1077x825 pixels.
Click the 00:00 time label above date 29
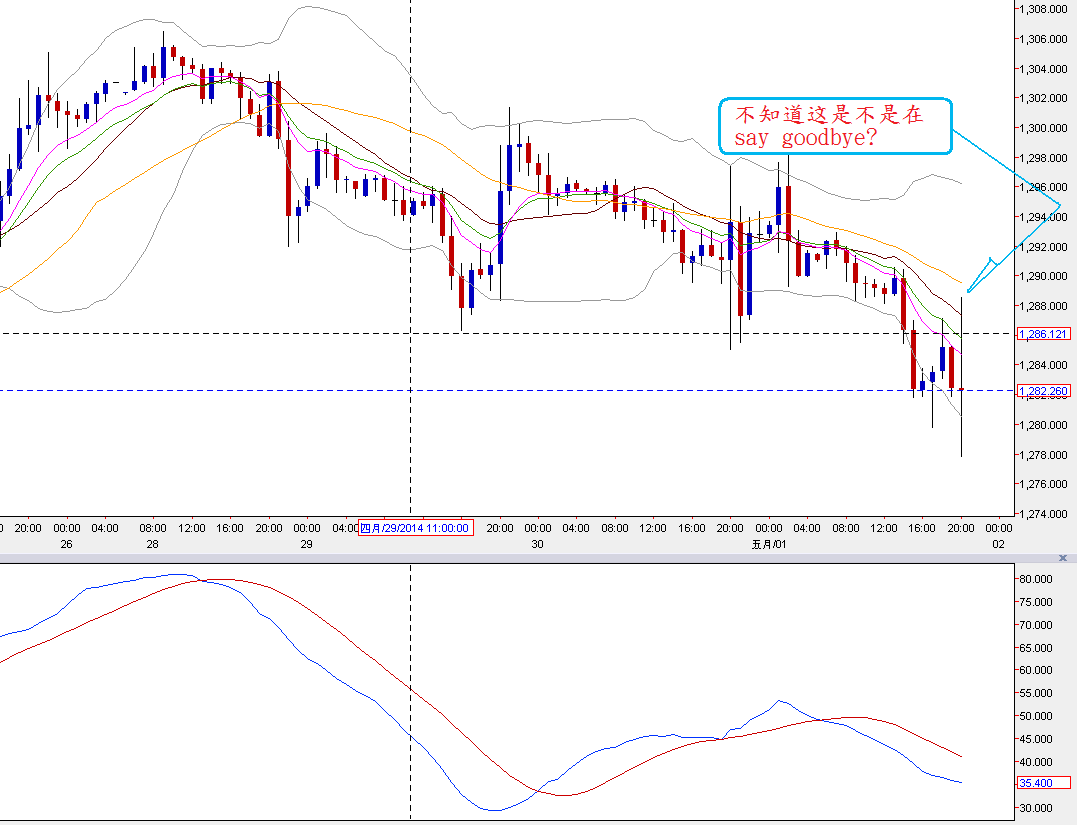point(306,528)
